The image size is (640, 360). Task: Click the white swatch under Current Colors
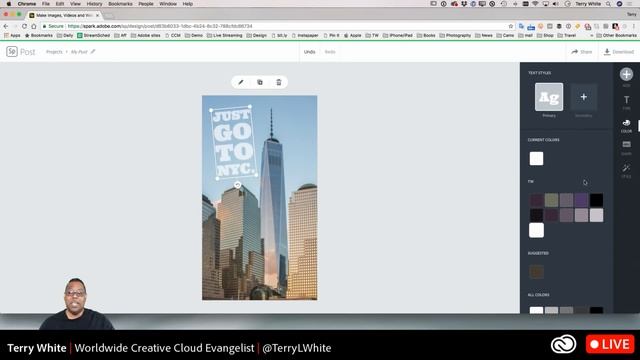(536, 158)
